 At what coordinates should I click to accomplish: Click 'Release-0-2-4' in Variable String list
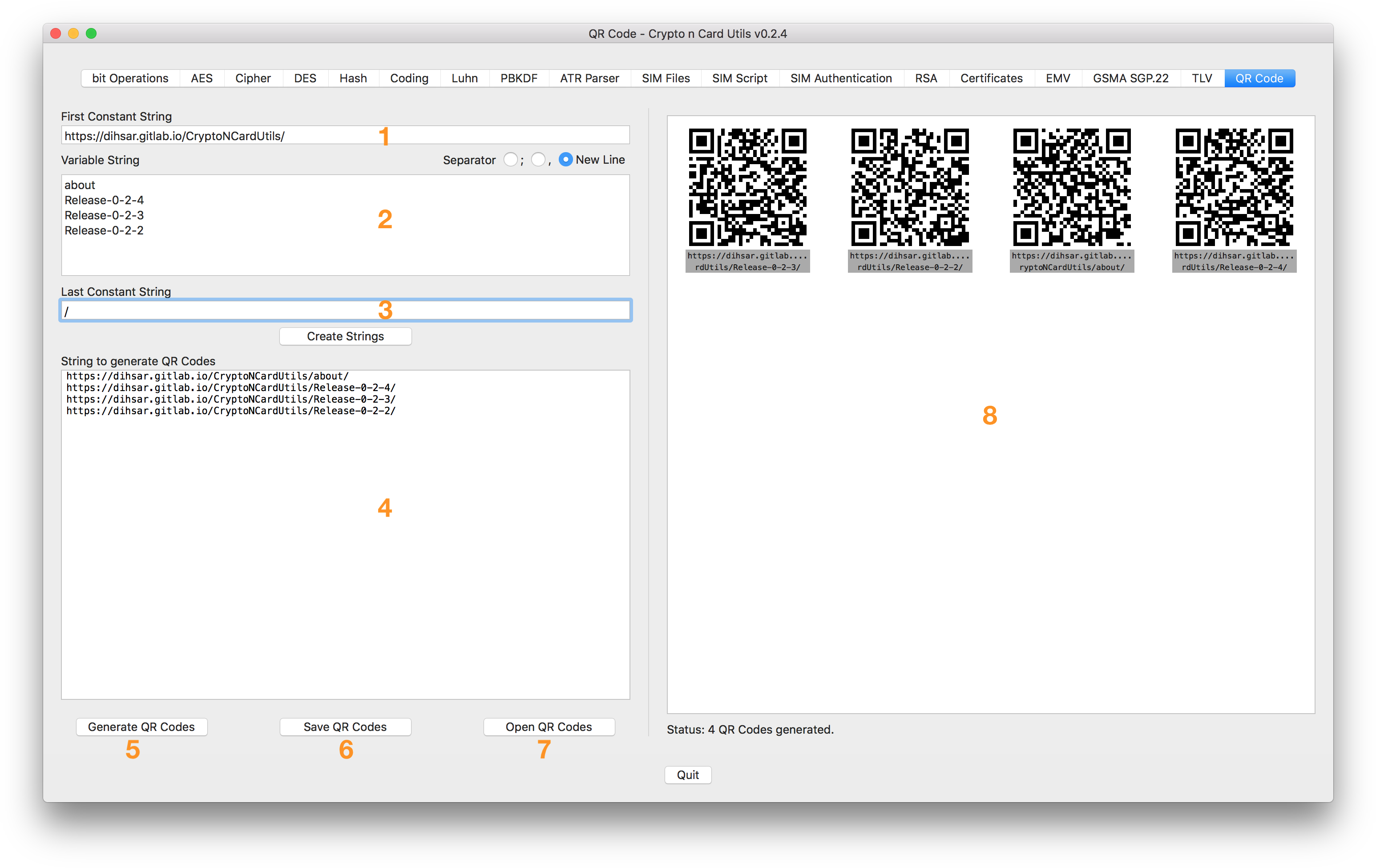click(x=104, y=200)
